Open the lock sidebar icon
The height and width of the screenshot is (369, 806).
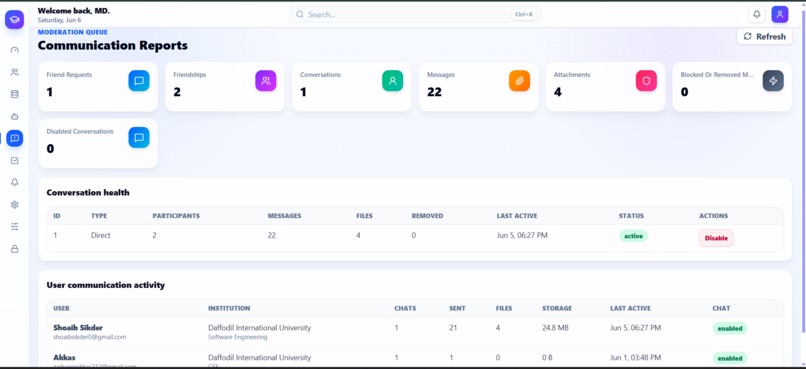tap(14, 249)
